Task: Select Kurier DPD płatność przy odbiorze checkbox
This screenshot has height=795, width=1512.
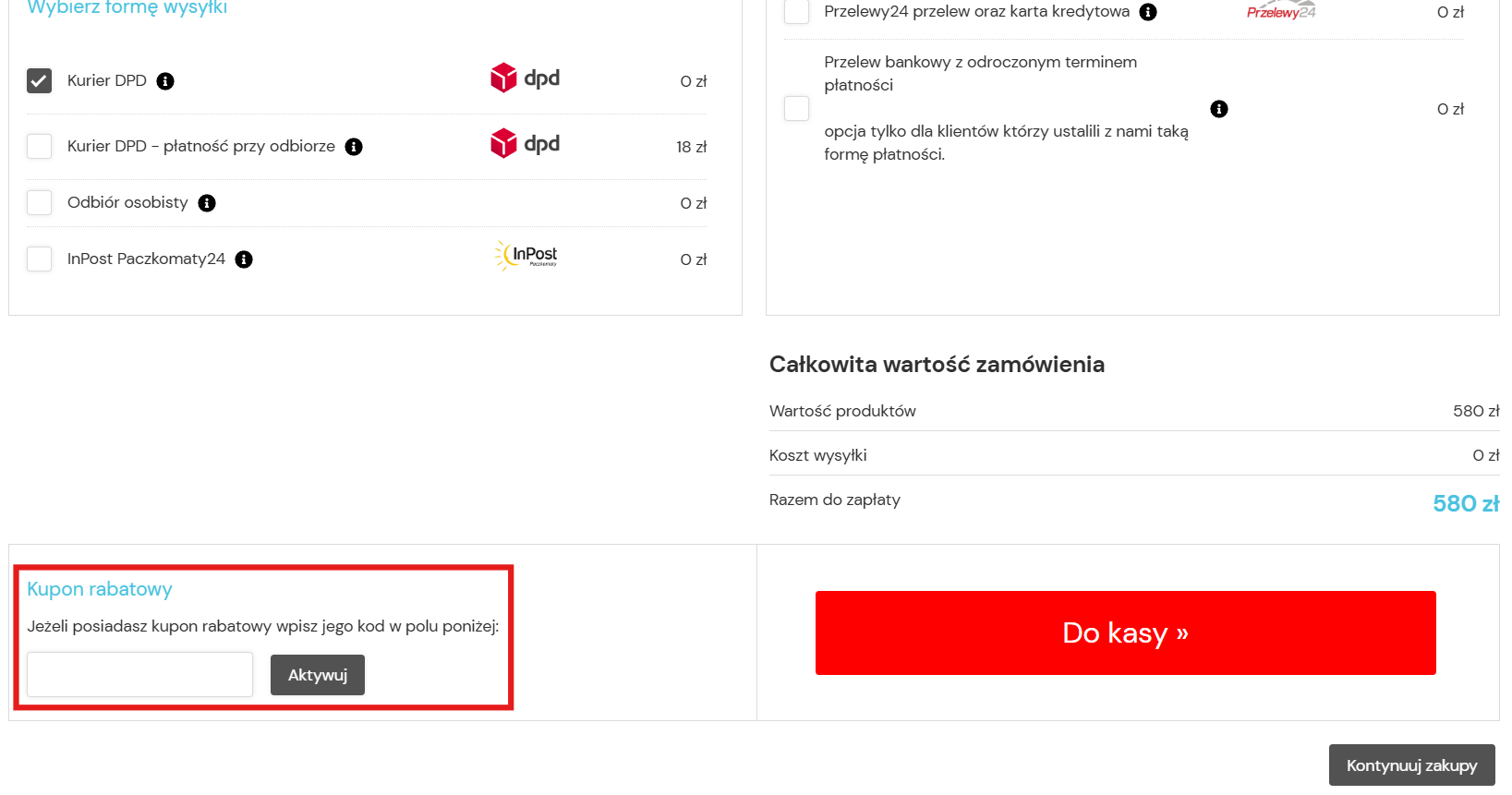Action: point(40,147)
